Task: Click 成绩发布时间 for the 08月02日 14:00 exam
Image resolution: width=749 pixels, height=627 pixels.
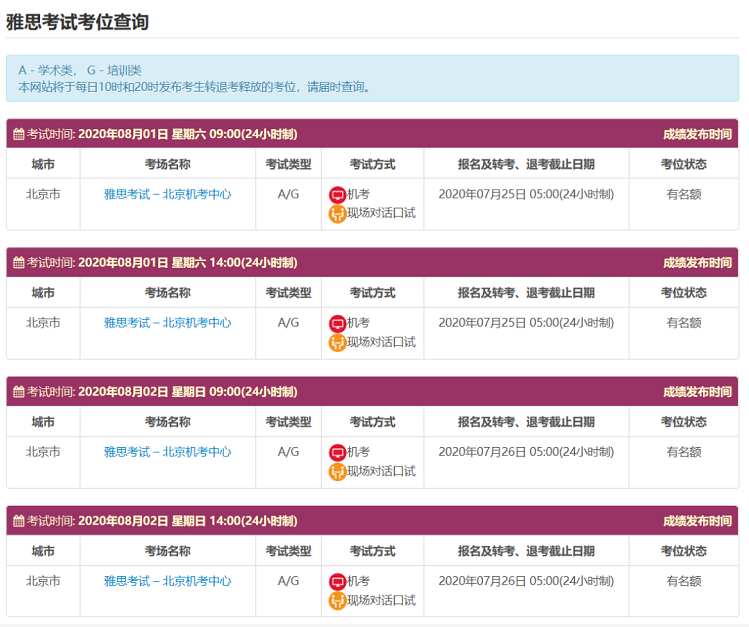Action: click(696, 521)
